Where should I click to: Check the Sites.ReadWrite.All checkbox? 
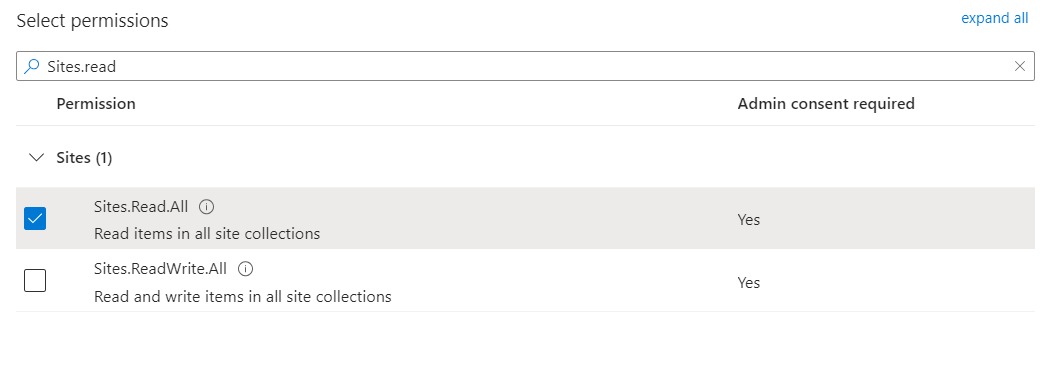point(35,281)
